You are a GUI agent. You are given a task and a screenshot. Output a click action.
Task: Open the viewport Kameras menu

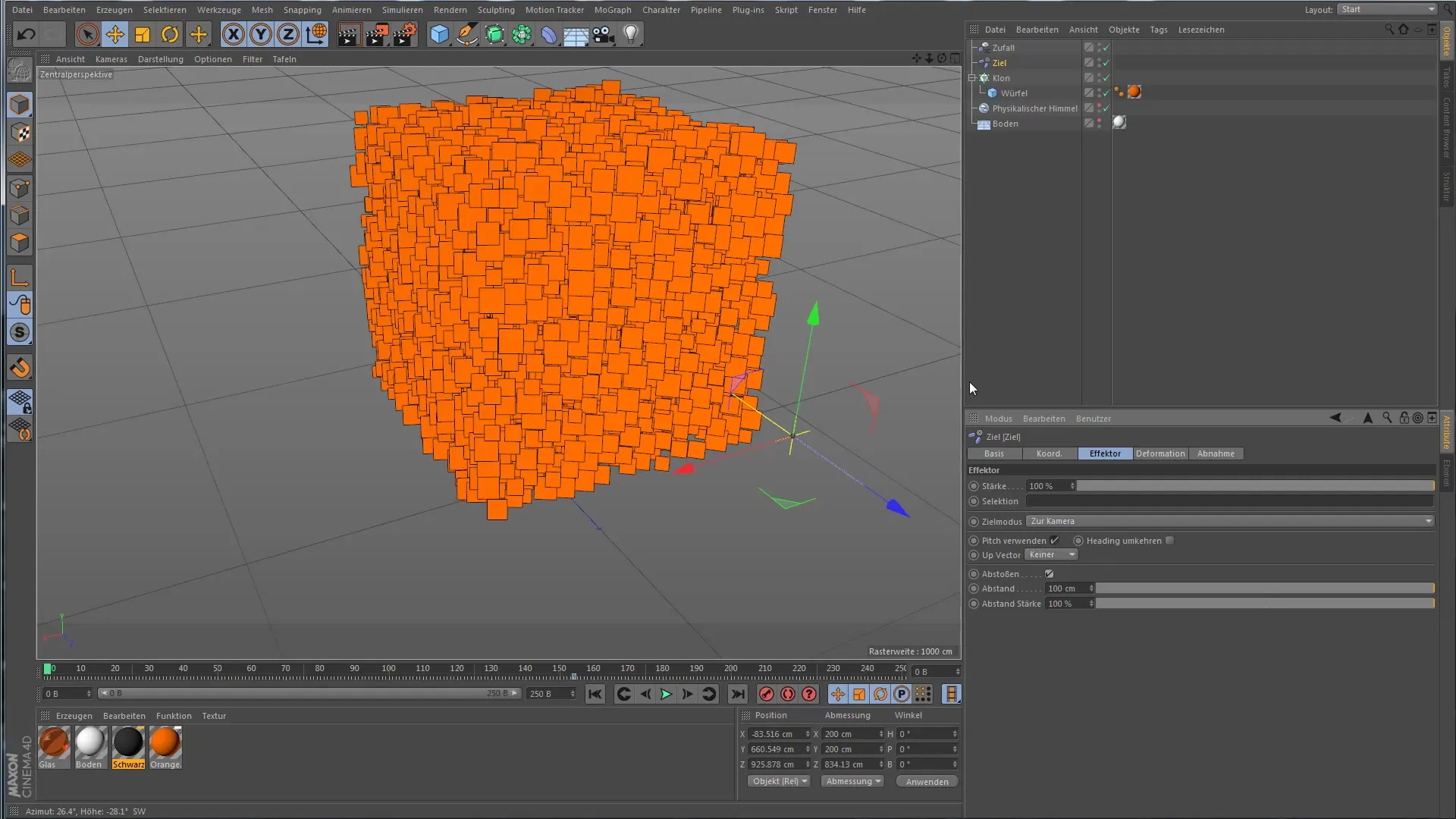[111, 59]
